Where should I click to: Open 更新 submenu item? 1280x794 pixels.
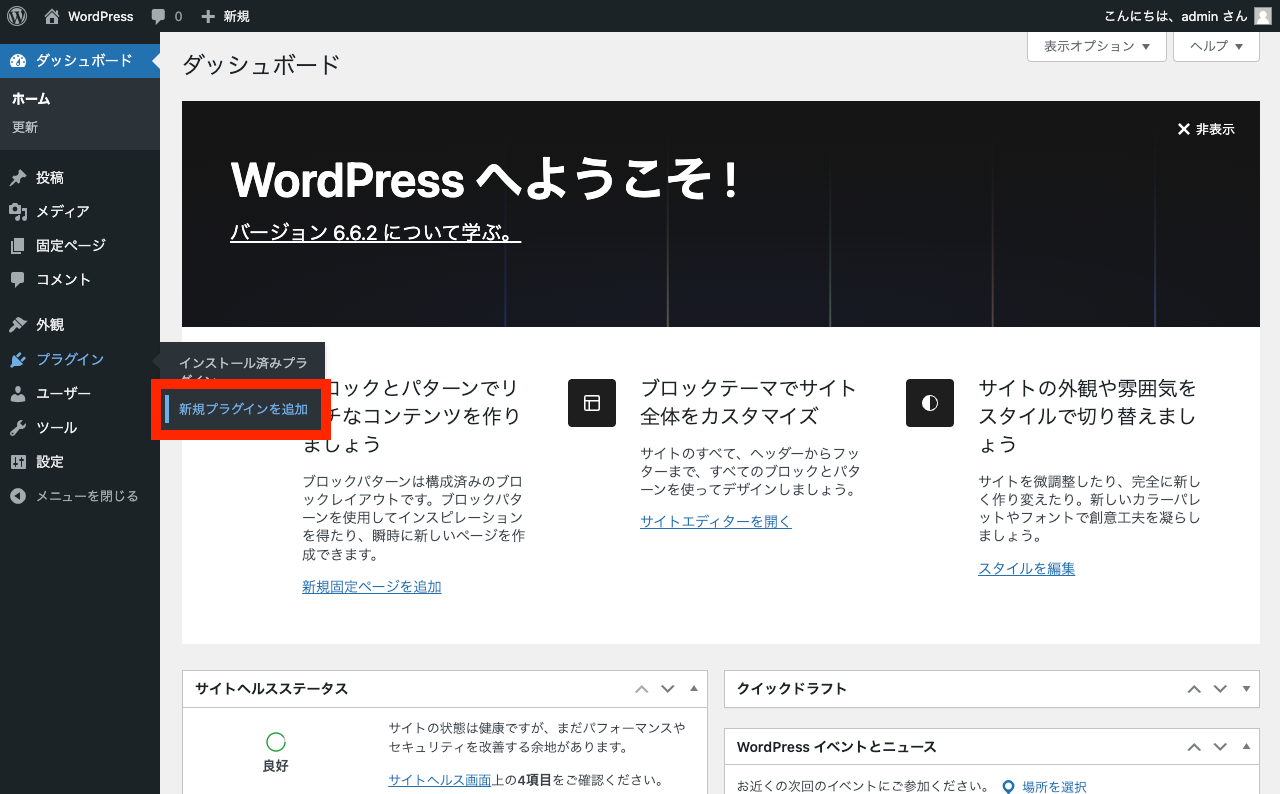tap(25, 127)
